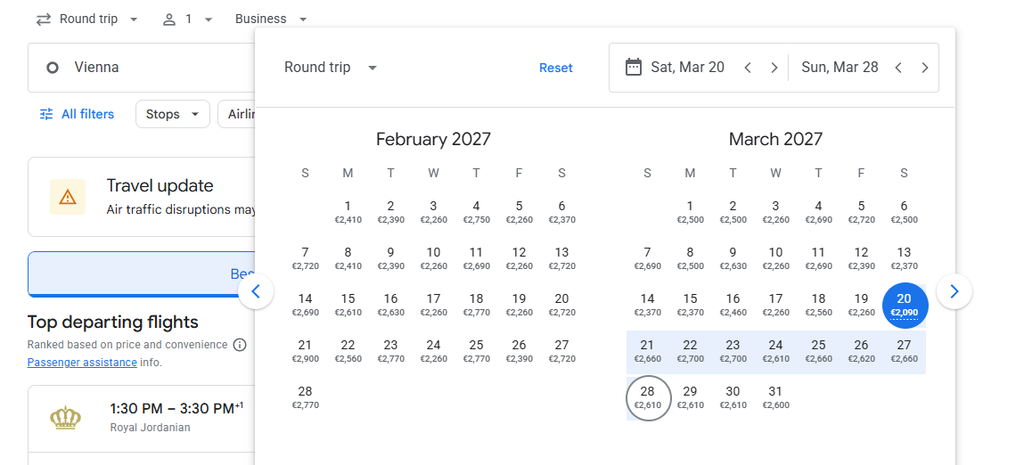Select February 28 in the calendar
This screenshot has width=1024, height=465.
(305, 398)
